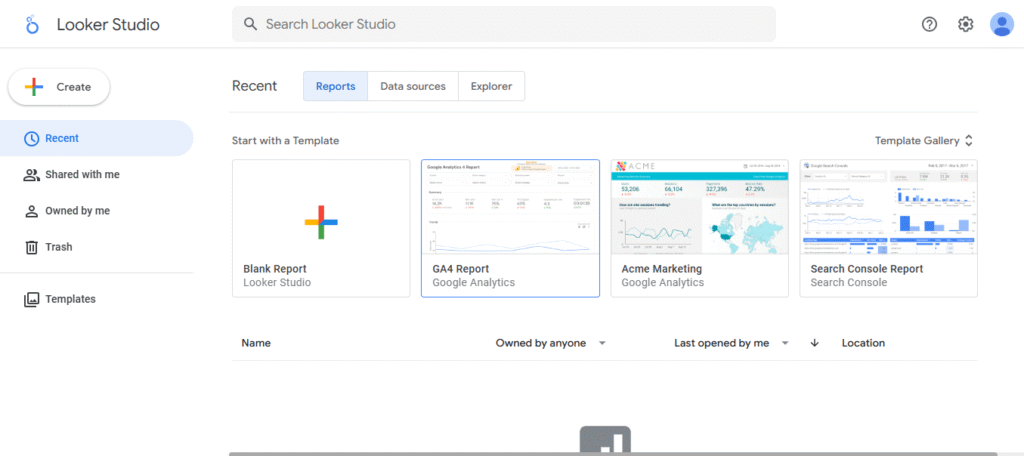Click the Looker Studio logo icon
This screenshot has width=1024, height=456.
(32, 25)
